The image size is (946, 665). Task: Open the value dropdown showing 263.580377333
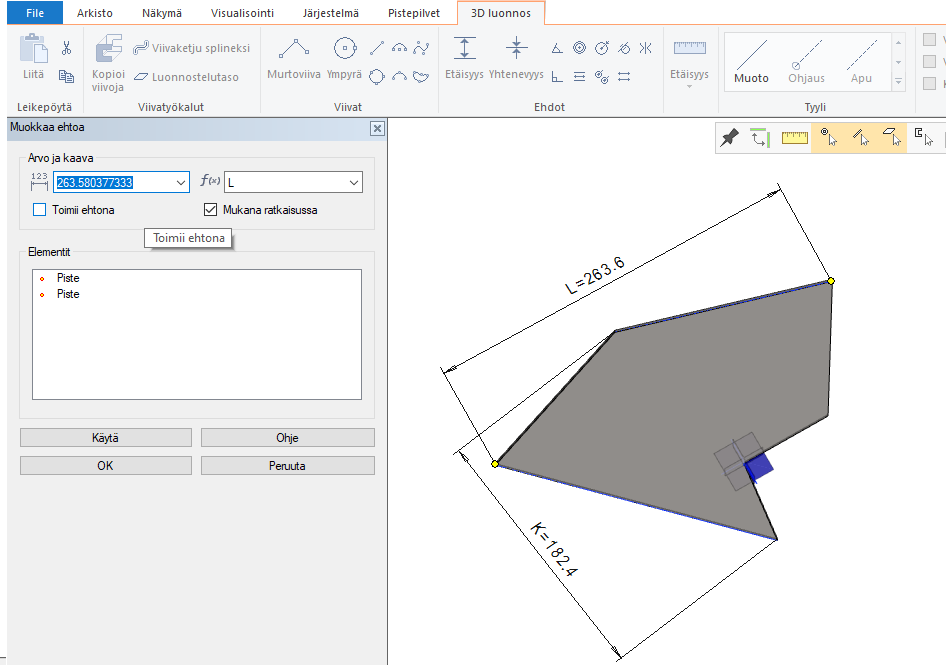coord(180,182)
